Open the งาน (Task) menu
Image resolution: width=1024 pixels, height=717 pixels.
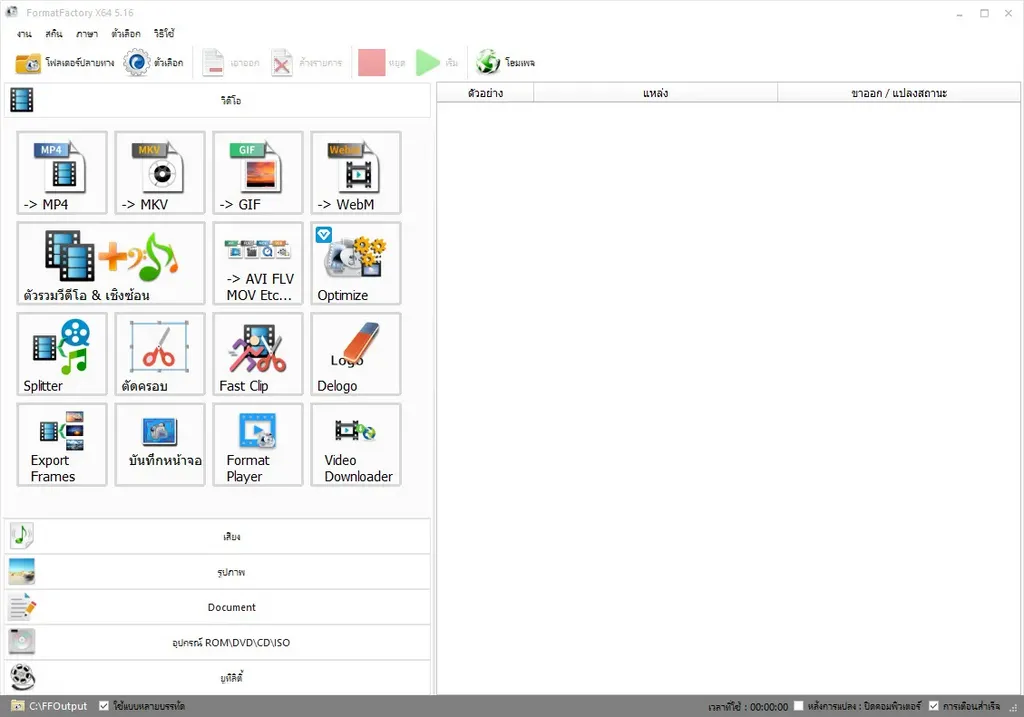[x=24, y=33]
